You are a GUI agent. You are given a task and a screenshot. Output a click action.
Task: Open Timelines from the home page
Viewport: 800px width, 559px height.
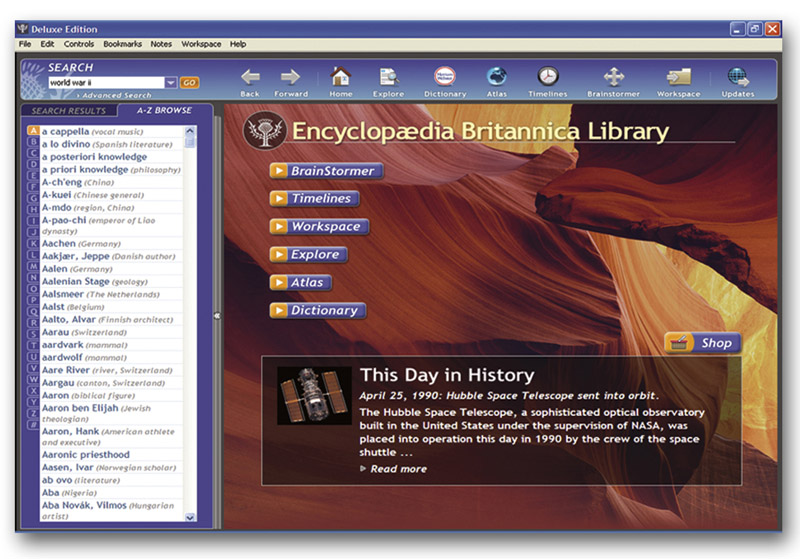315,198
